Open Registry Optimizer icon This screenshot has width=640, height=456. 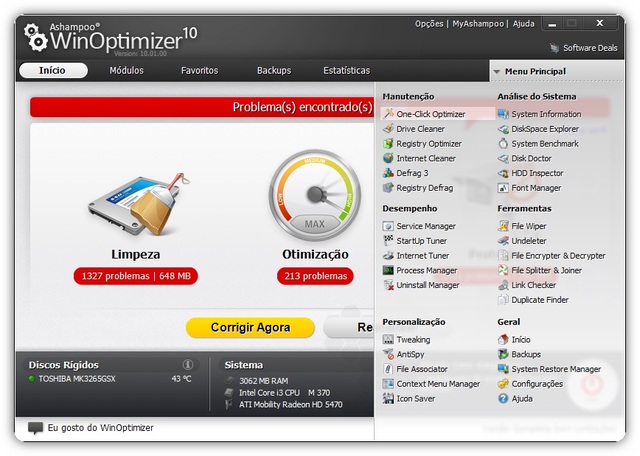[389, 143]
